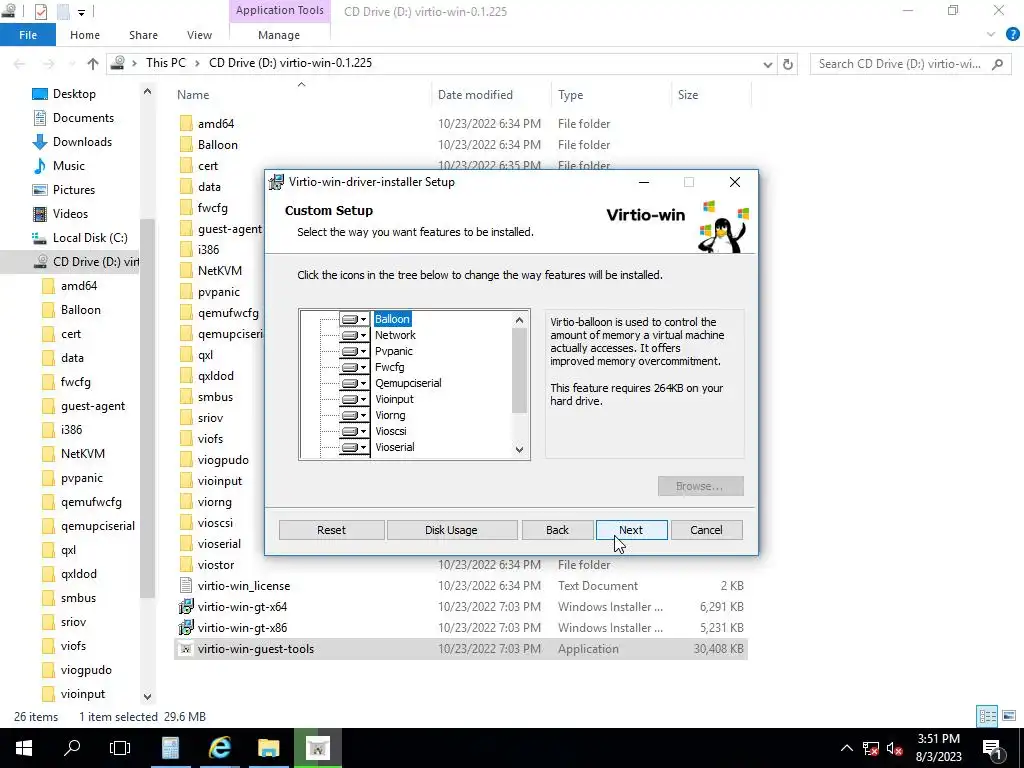
Task: Open the Manage ribbon tab
Action: pyautogui.click(x=279, y=35)
